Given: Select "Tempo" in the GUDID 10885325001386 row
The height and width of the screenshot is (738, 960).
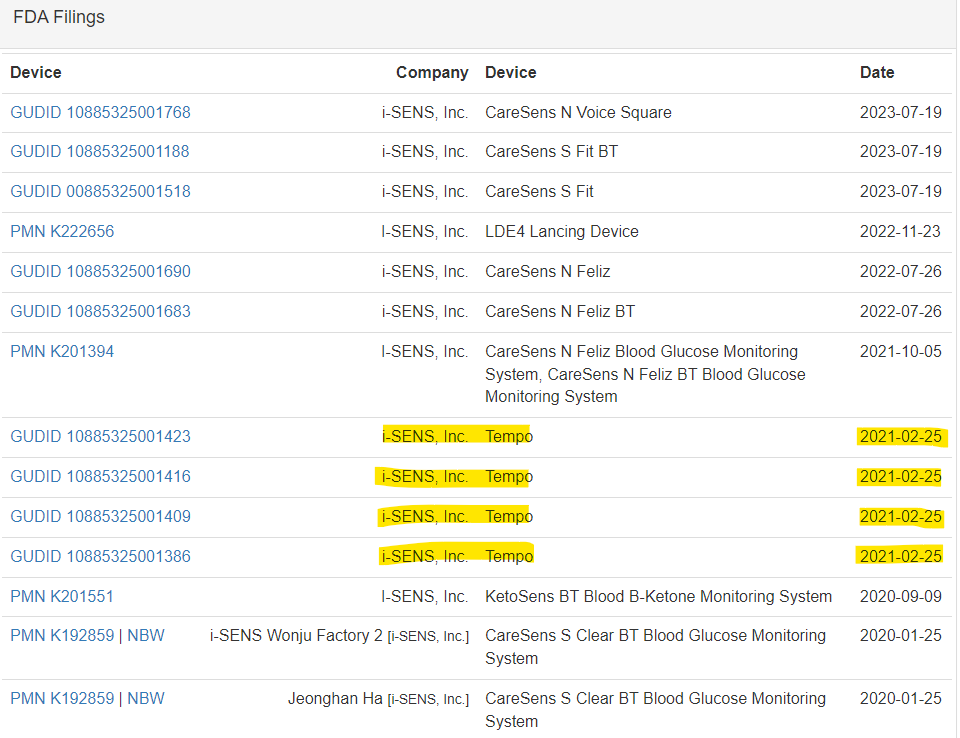Looking at the screenshot, I should pyautogui.click(x=509, y=557).
